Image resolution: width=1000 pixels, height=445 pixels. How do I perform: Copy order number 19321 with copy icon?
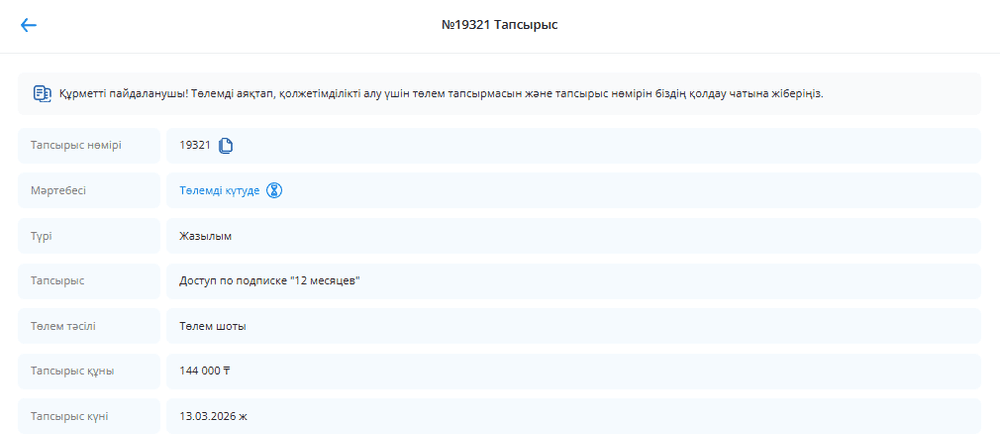pos(226,146)
